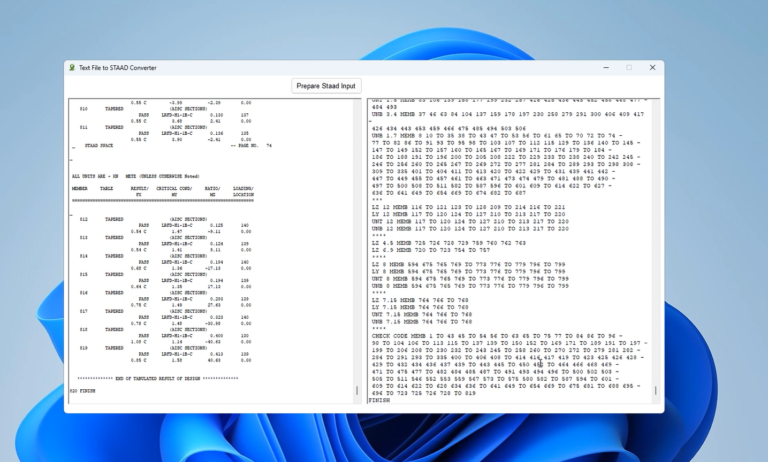Click the 'ALL UNITS ARE - KN METE' line
This screenshot has height=462, width=768.
click(x=136, y=176)
